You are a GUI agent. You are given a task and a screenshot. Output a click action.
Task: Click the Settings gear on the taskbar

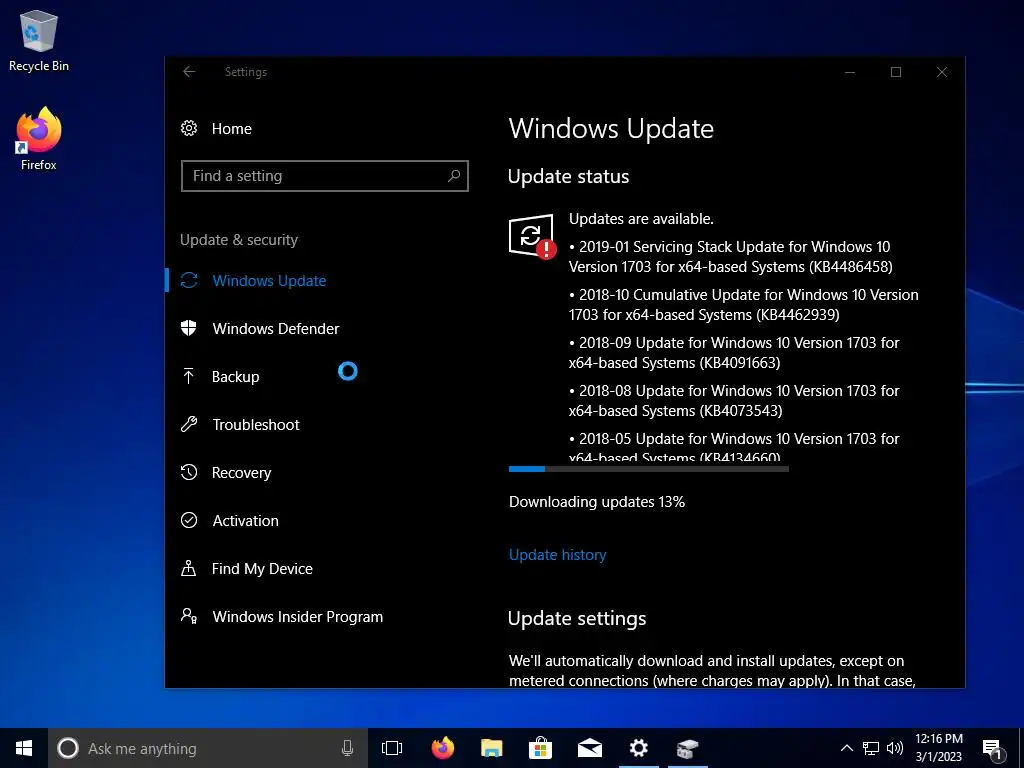[639, 748]
